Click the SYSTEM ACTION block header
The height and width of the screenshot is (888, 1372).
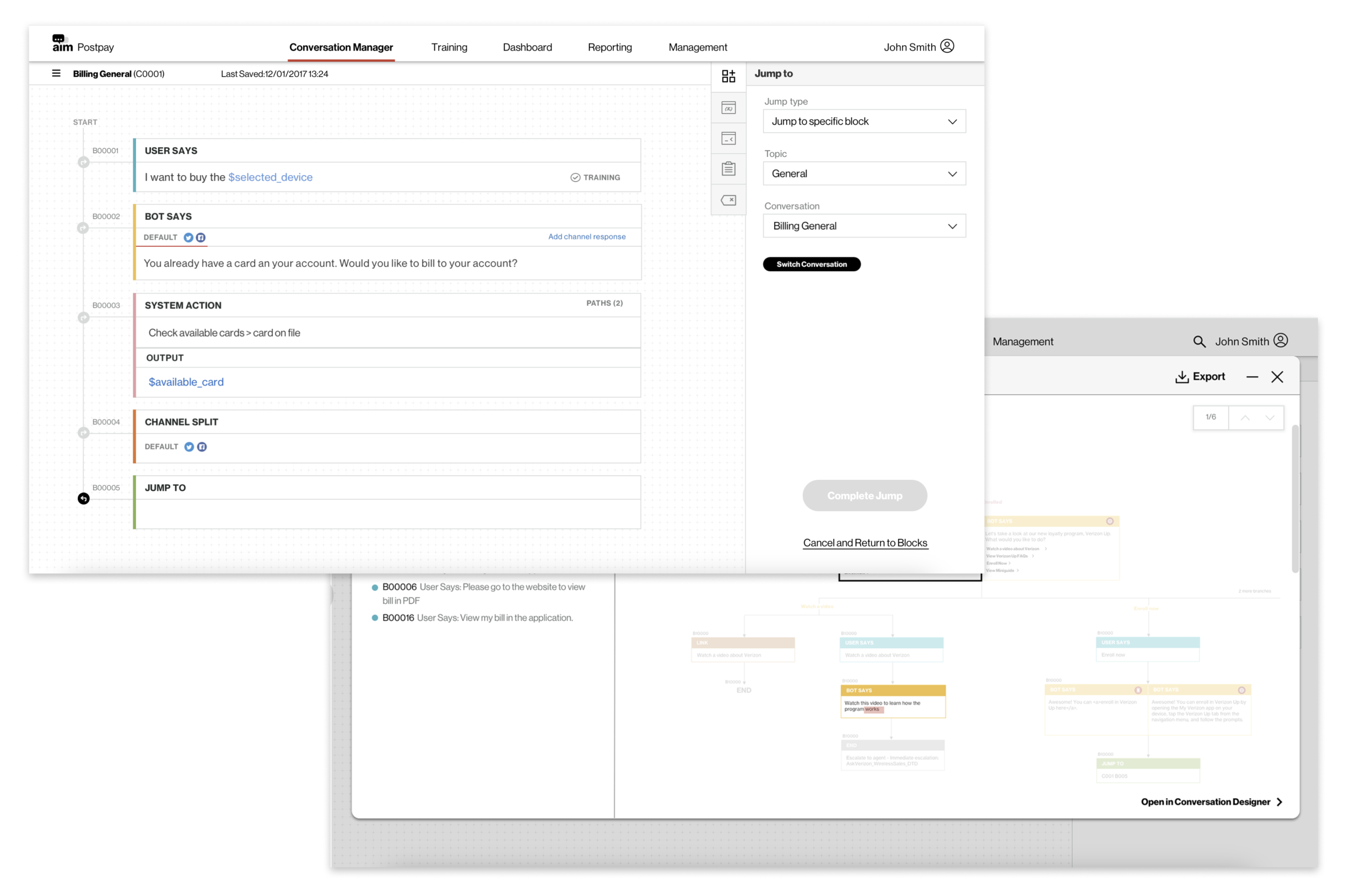tap(387, 305)
